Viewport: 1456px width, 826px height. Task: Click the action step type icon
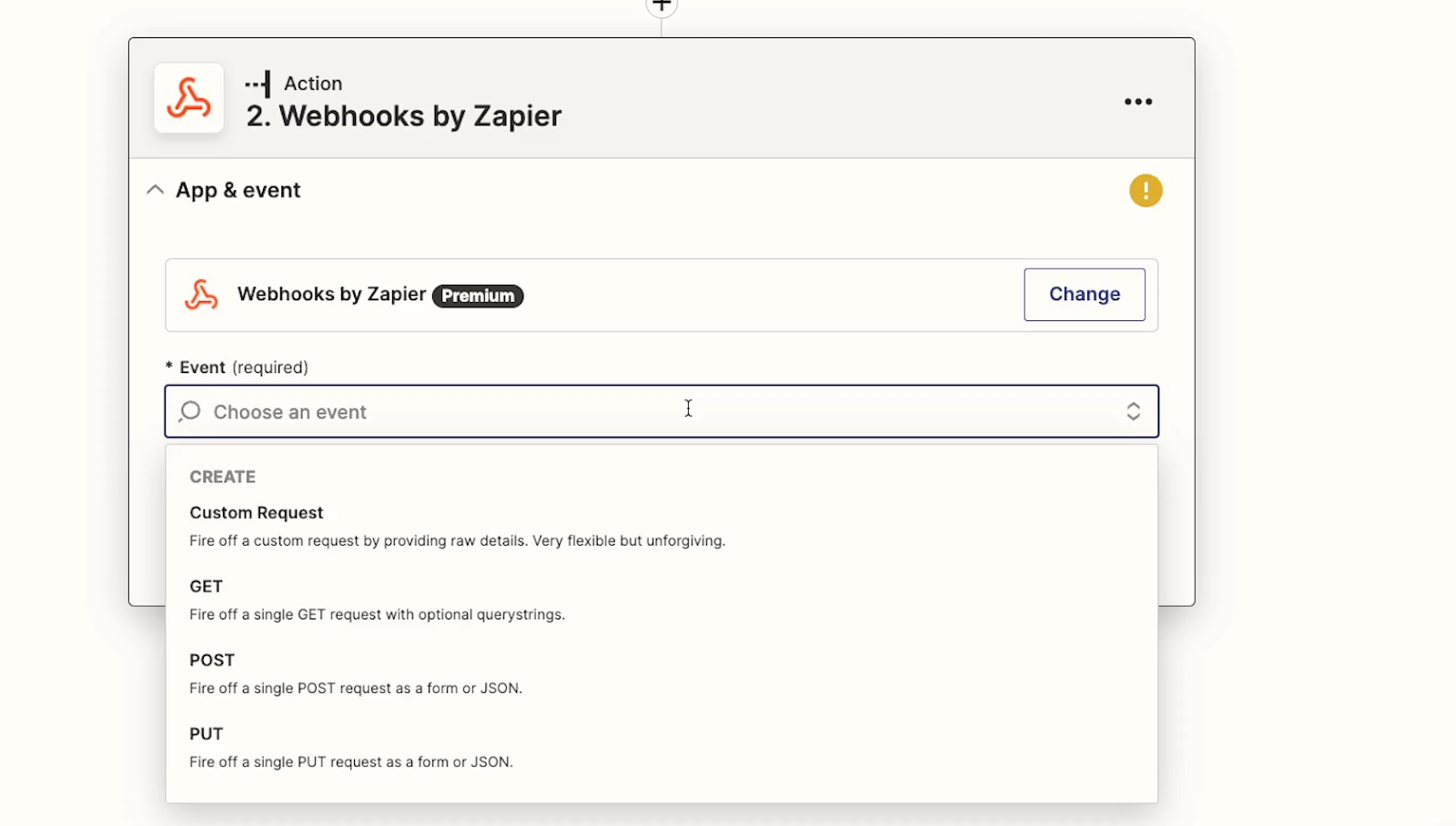click(258, 84)
